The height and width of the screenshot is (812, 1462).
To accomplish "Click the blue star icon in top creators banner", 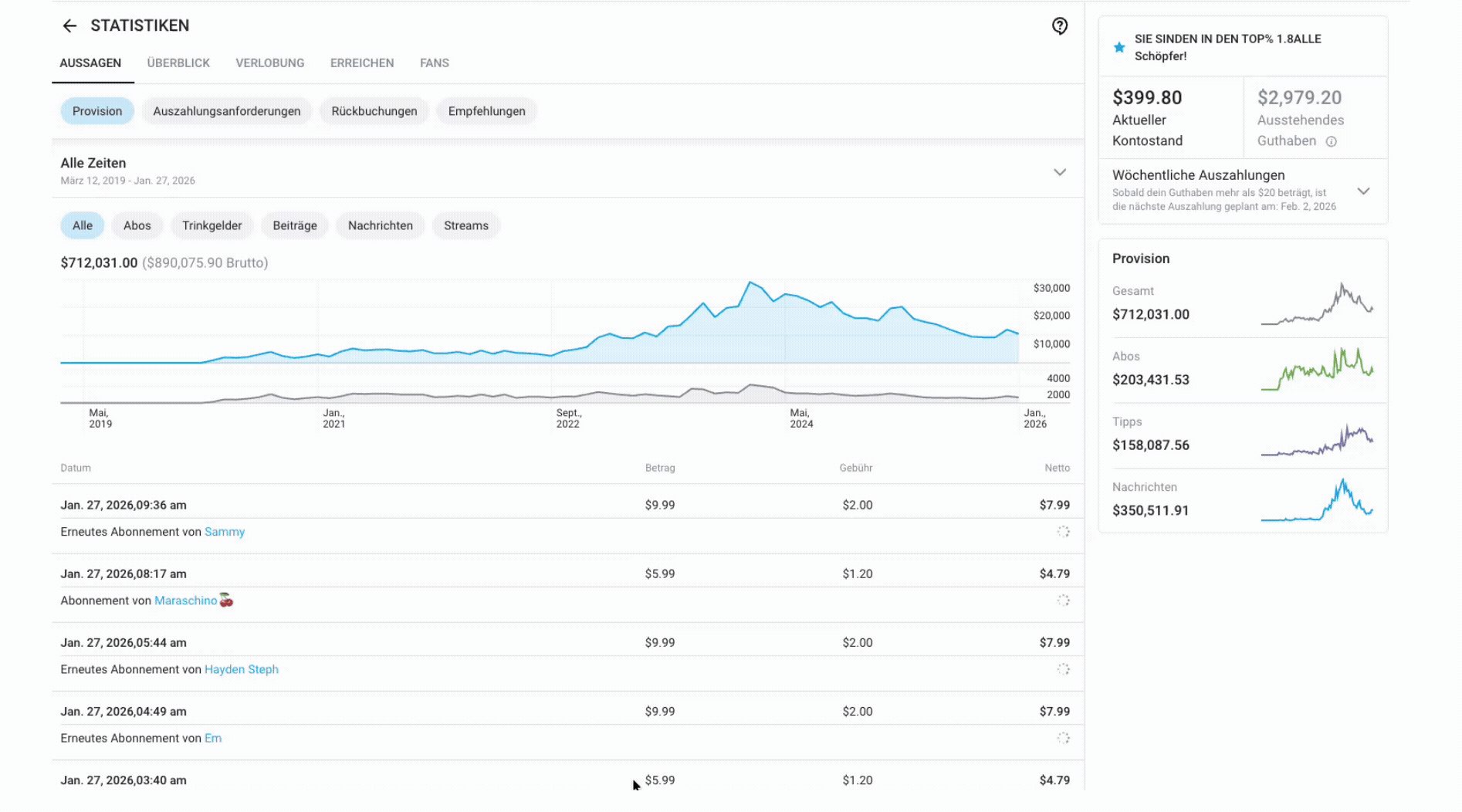I will click(1119, 48).
